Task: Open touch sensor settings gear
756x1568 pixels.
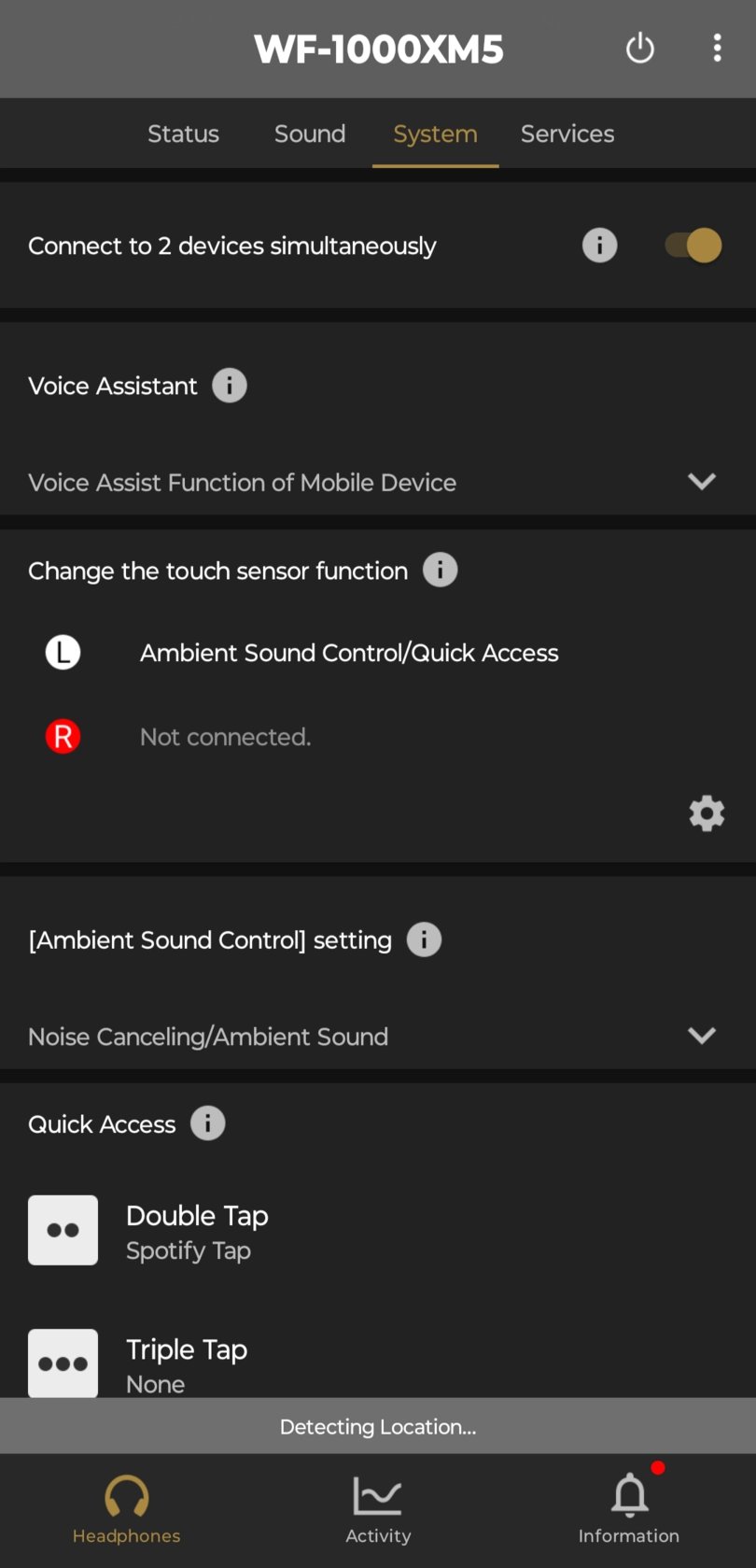Action: 707,813
